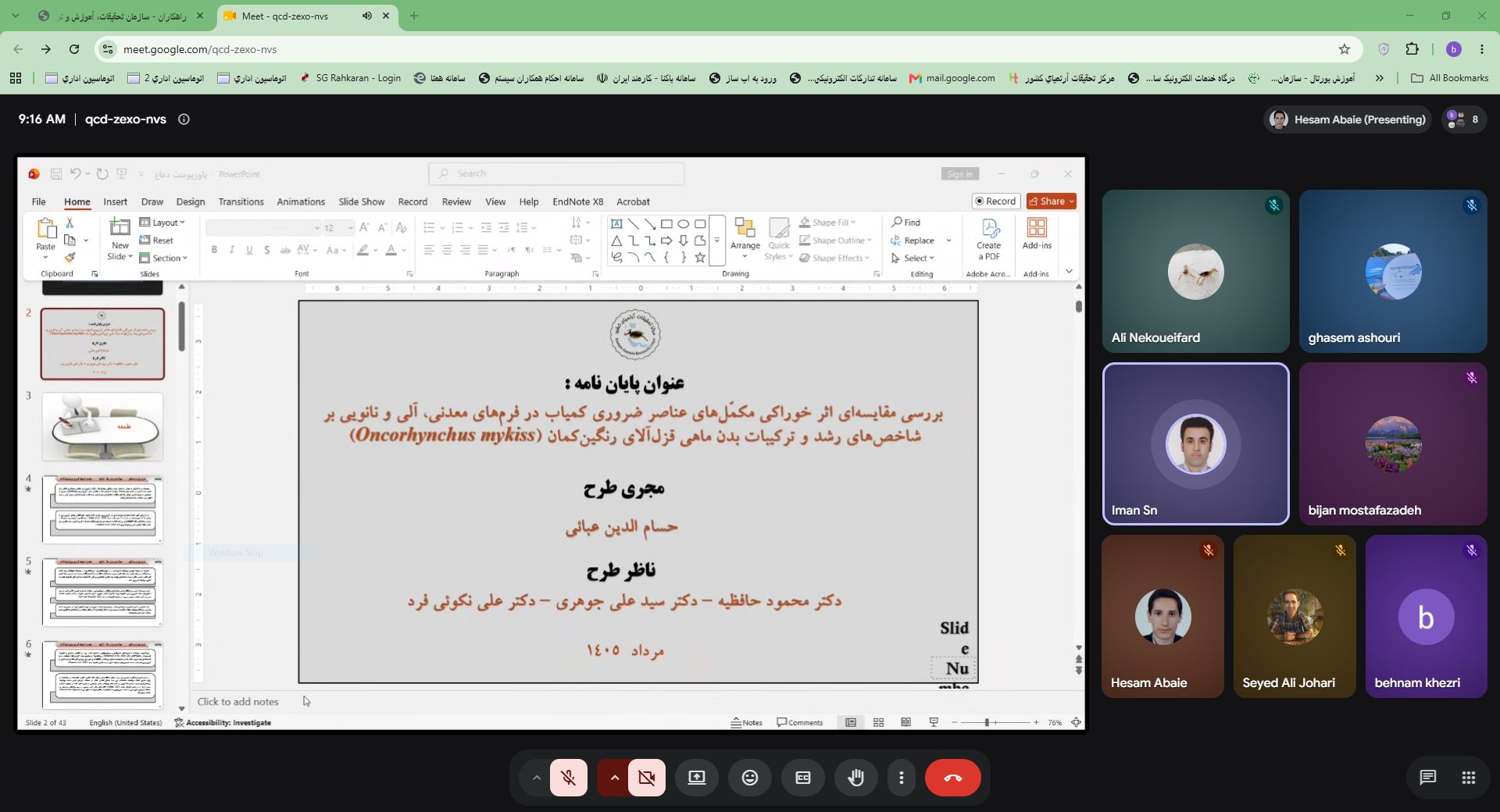This screenshot has height=812, width=1500.
Task: Expand video settings arrow beside camera
Action: pos(614,778)
